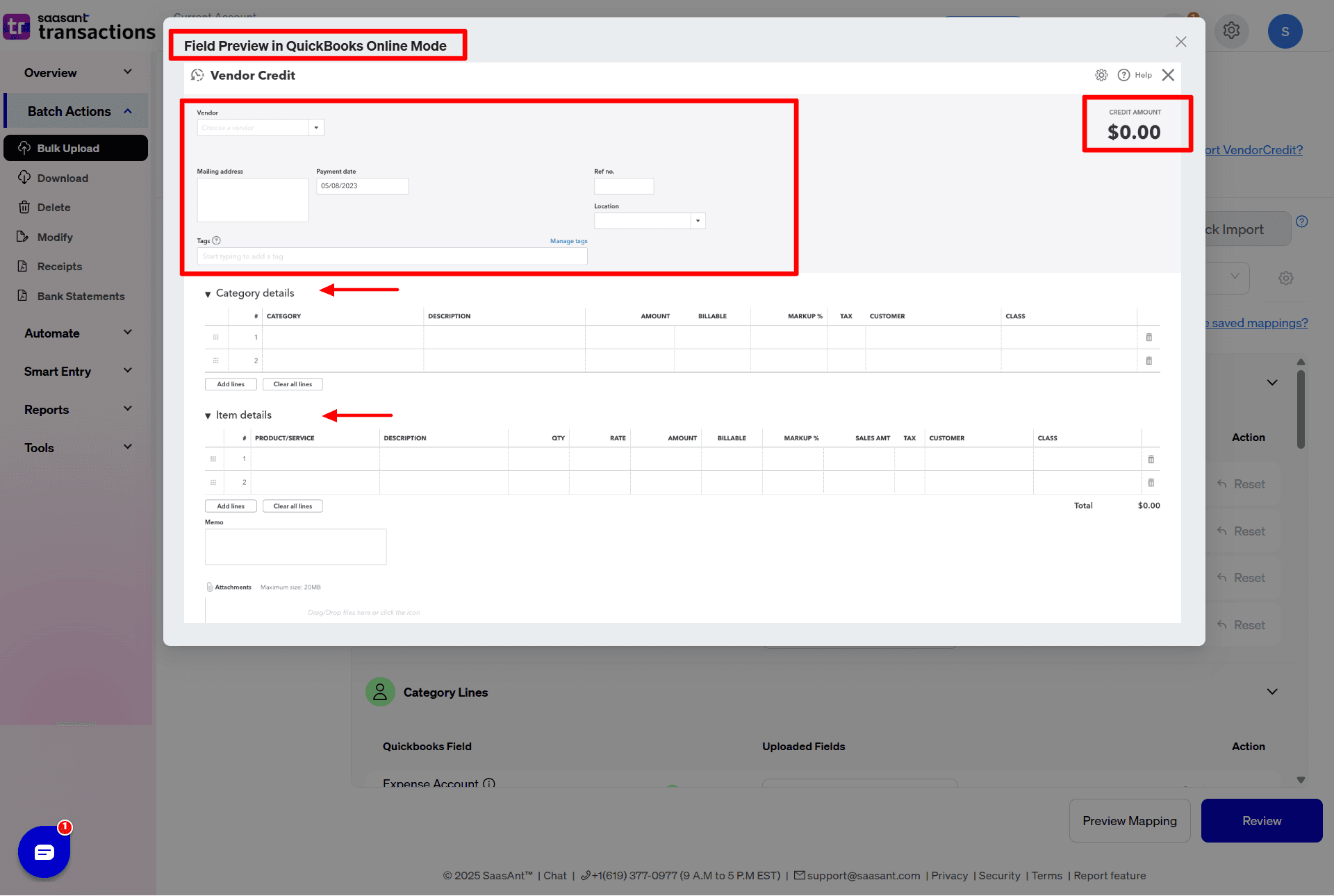Expand the Automate sidebar menu

127,333
